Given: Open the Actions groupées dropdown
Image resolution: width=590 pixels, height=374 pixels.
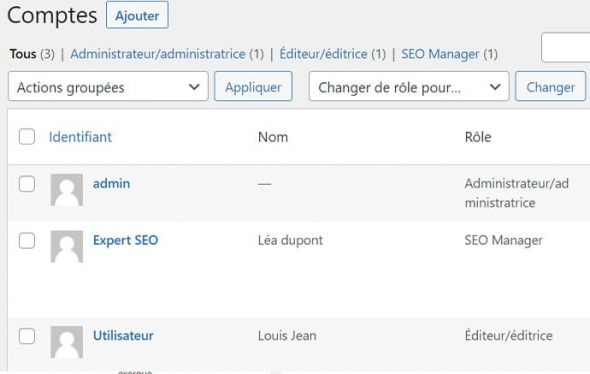Looking at the screenshot, I should 108,87.
